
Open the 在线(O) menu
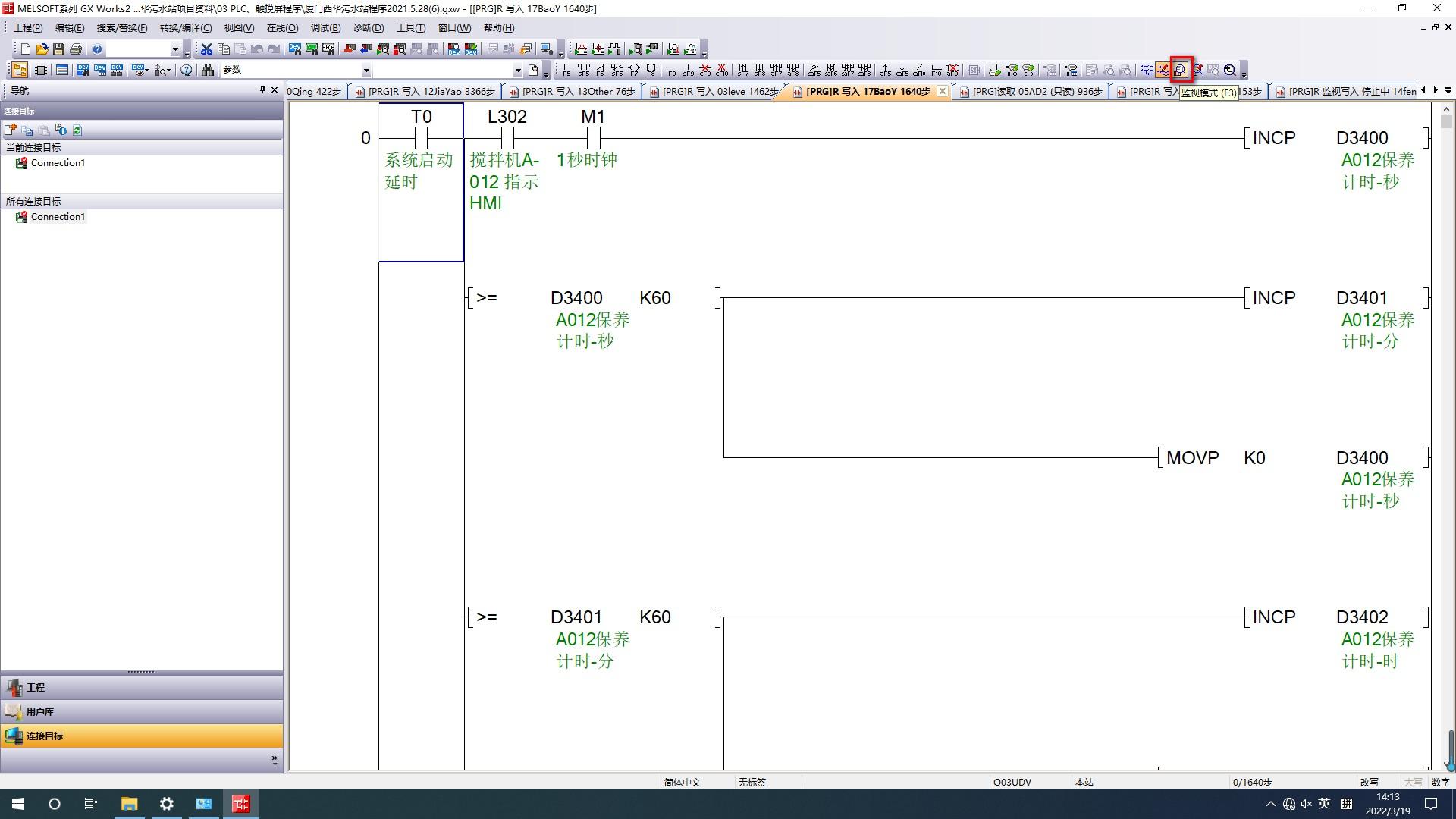tap(282, 28)
